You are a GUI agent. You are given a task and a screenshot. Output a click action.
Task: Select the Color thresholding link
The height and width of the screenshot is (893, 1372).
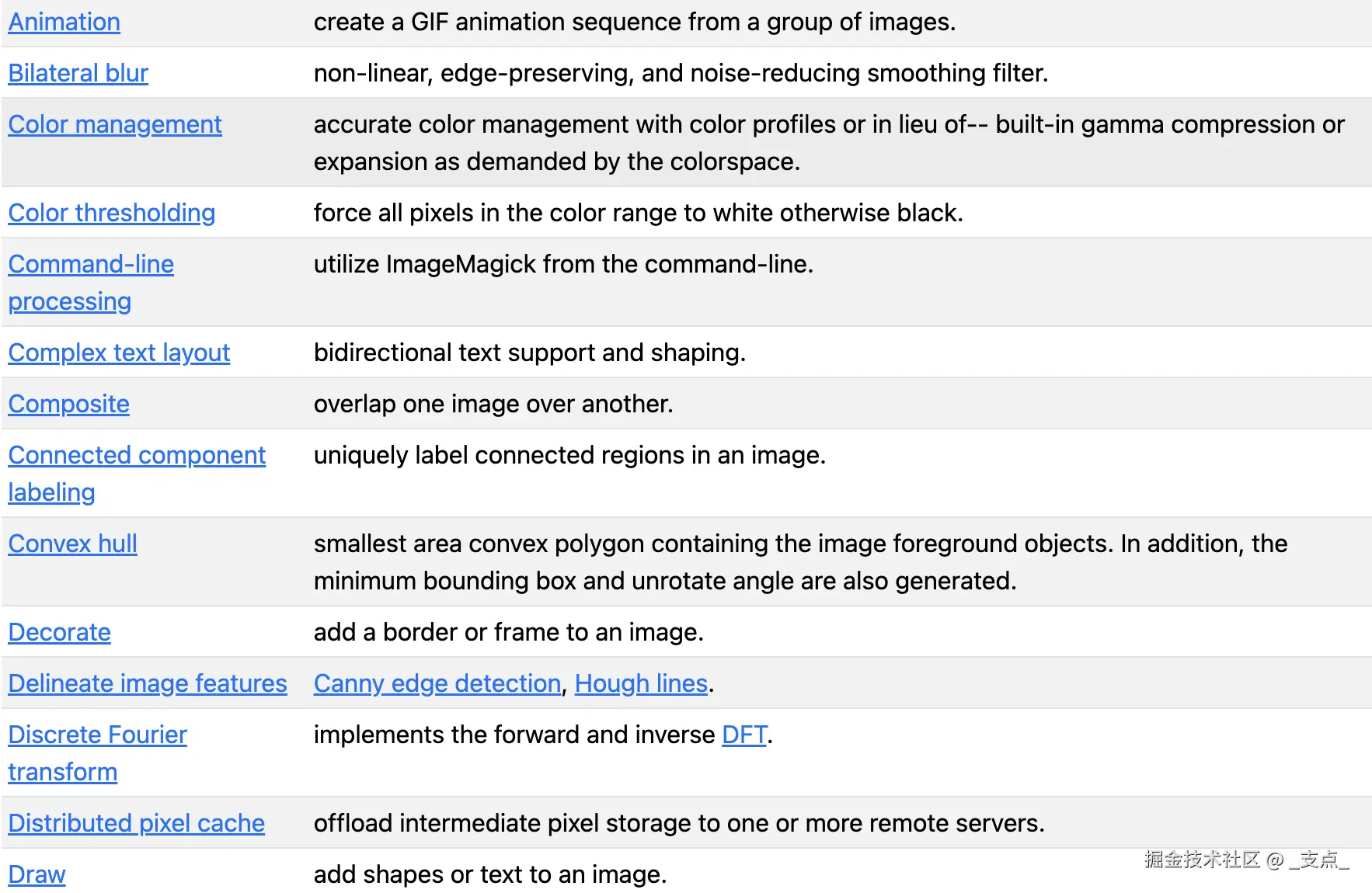pyautogui.click(x=112, y=213)
